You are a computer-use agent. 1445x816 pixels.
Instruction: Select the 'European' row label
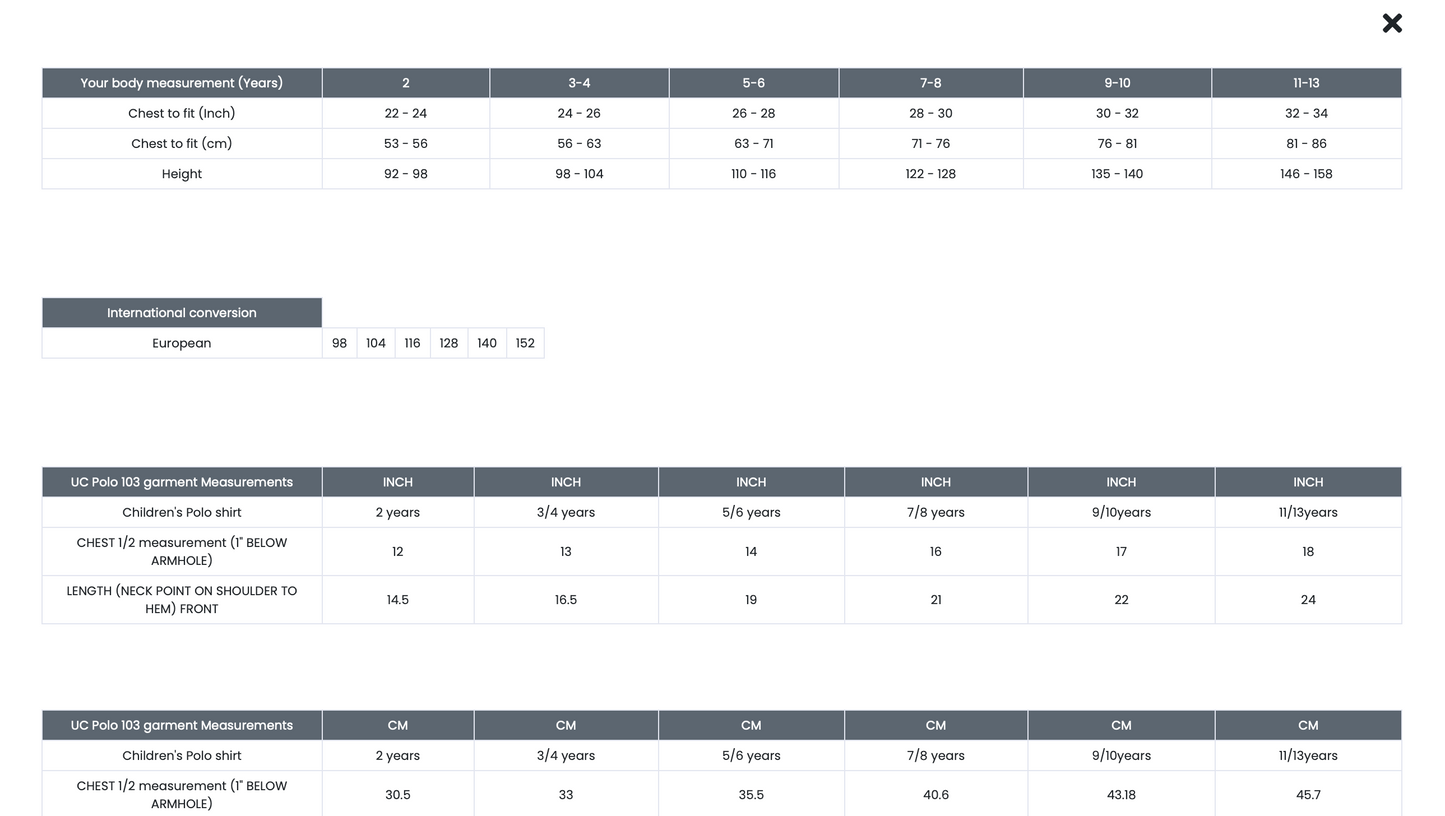pos(182,343)
